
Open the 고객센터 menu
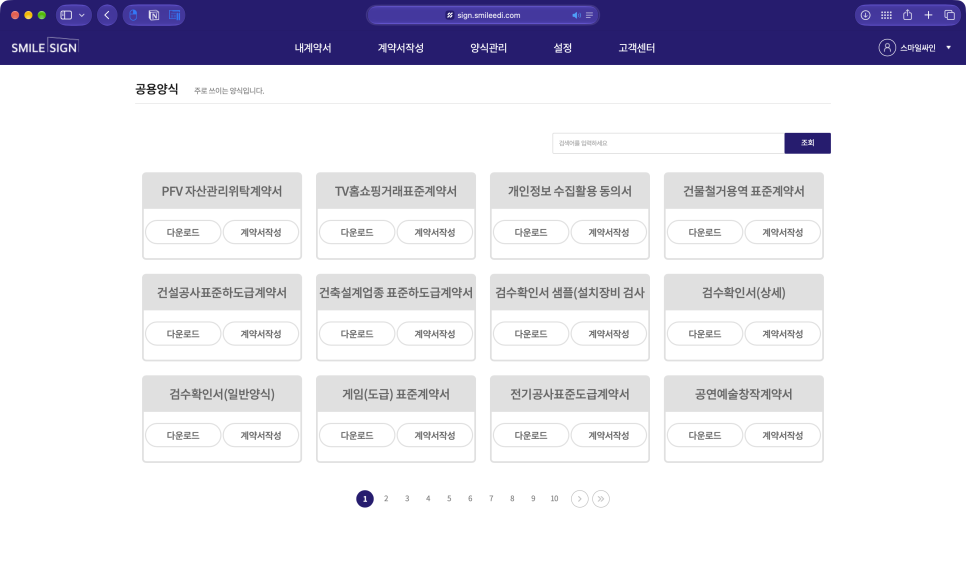tap(636, 47)
